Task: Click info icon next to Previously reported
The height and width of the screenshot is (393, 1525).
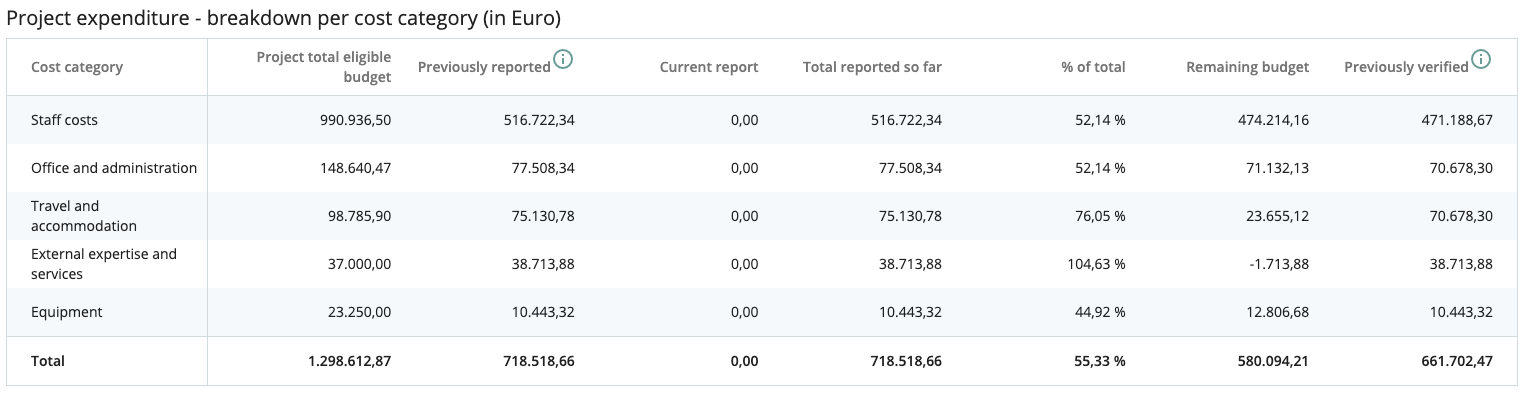Action: click(x=564, y=60)
